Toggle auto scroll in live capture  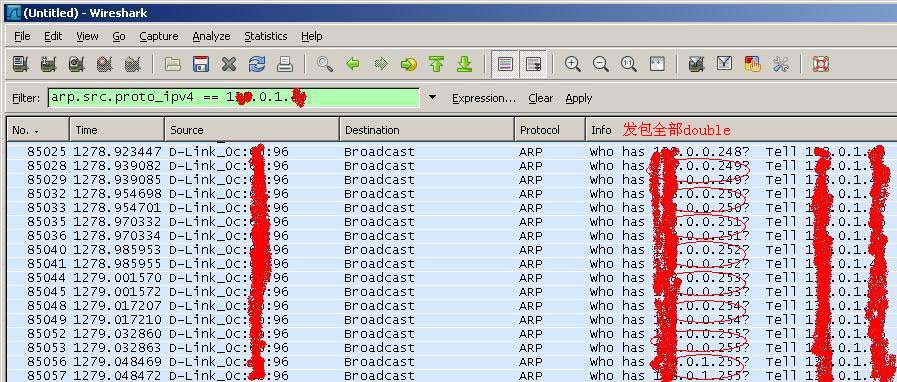533,64
